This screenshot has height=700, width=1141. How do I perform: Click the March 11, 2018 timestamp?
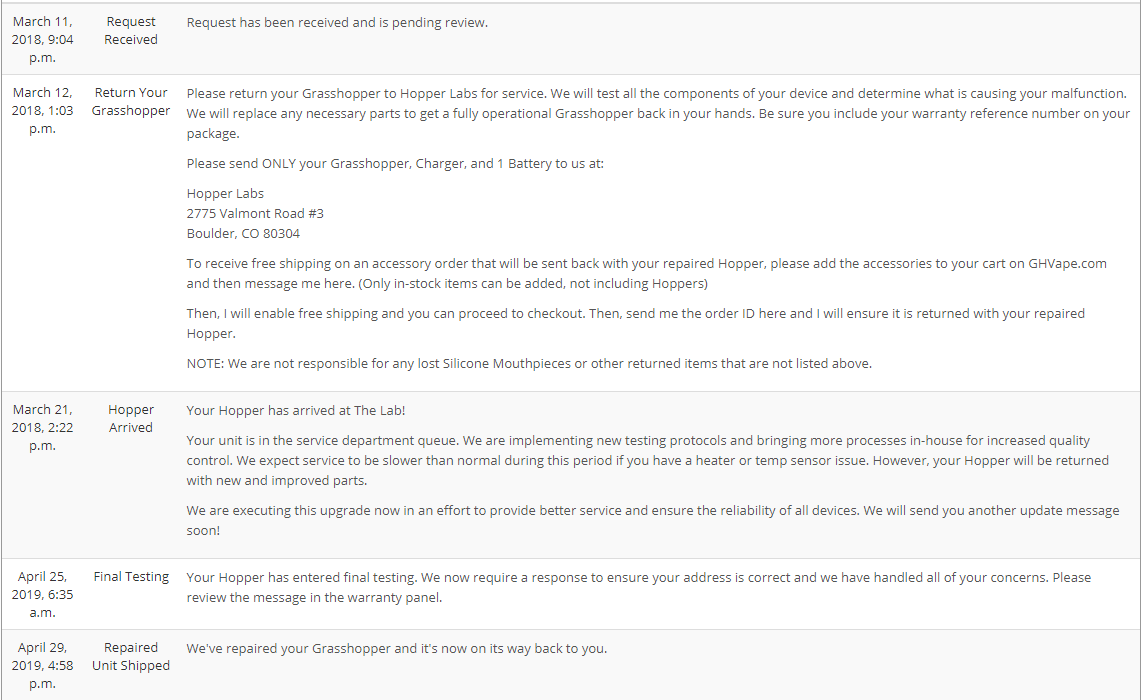coord(42,39)
